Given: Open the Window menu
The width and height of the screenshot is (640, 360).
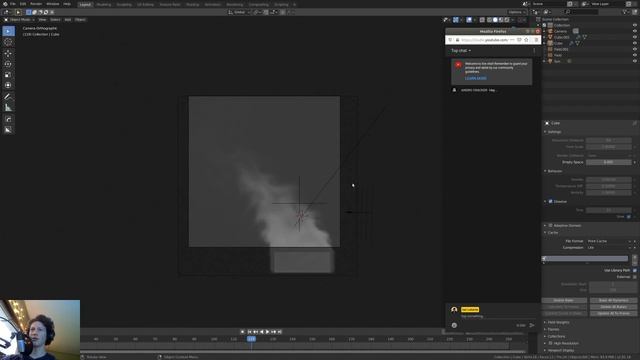Looking at the screenshot, I should click(x=53, y=4).
